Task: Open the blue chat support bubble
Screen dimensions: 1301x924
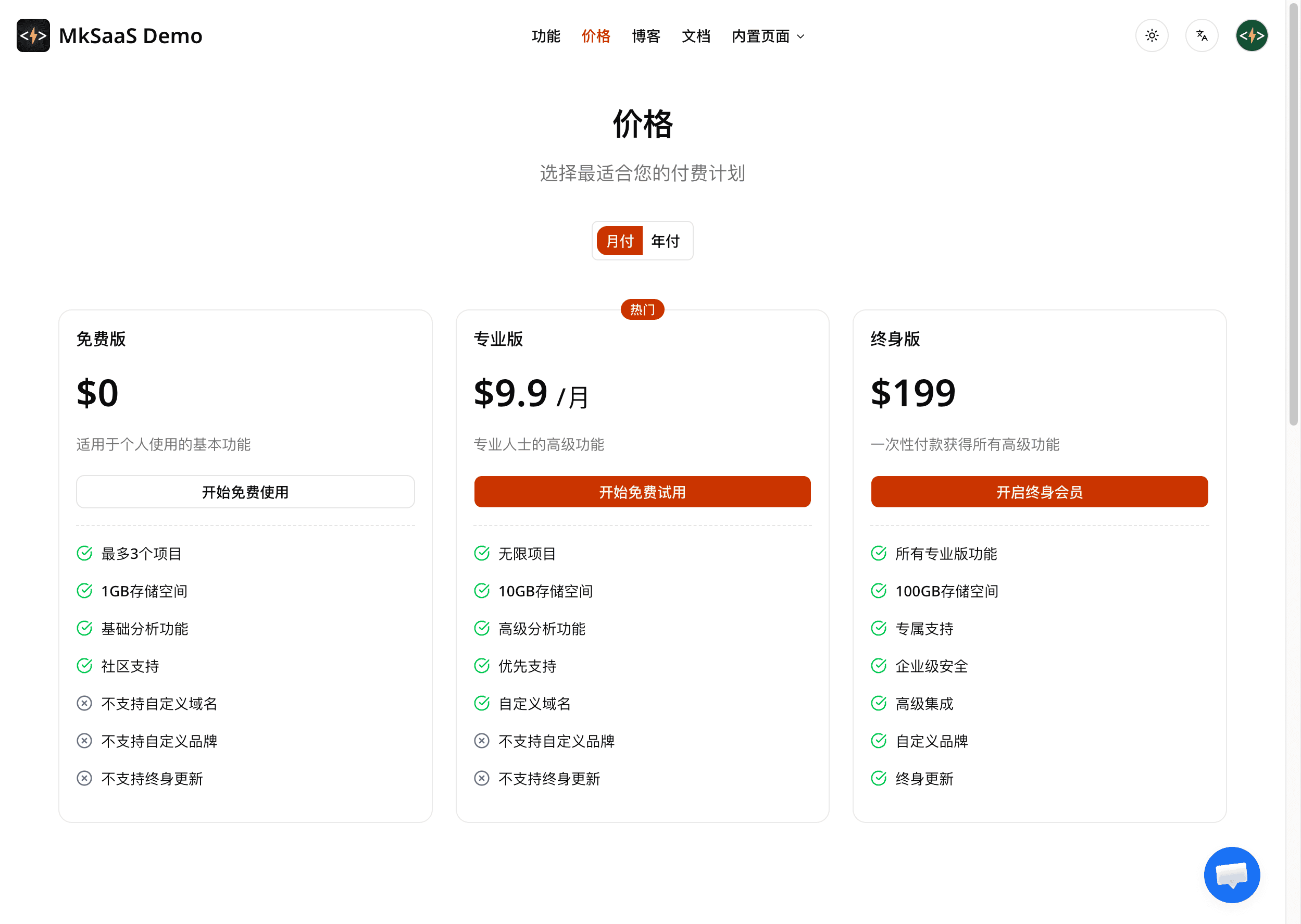Action: pos(1231,875)
